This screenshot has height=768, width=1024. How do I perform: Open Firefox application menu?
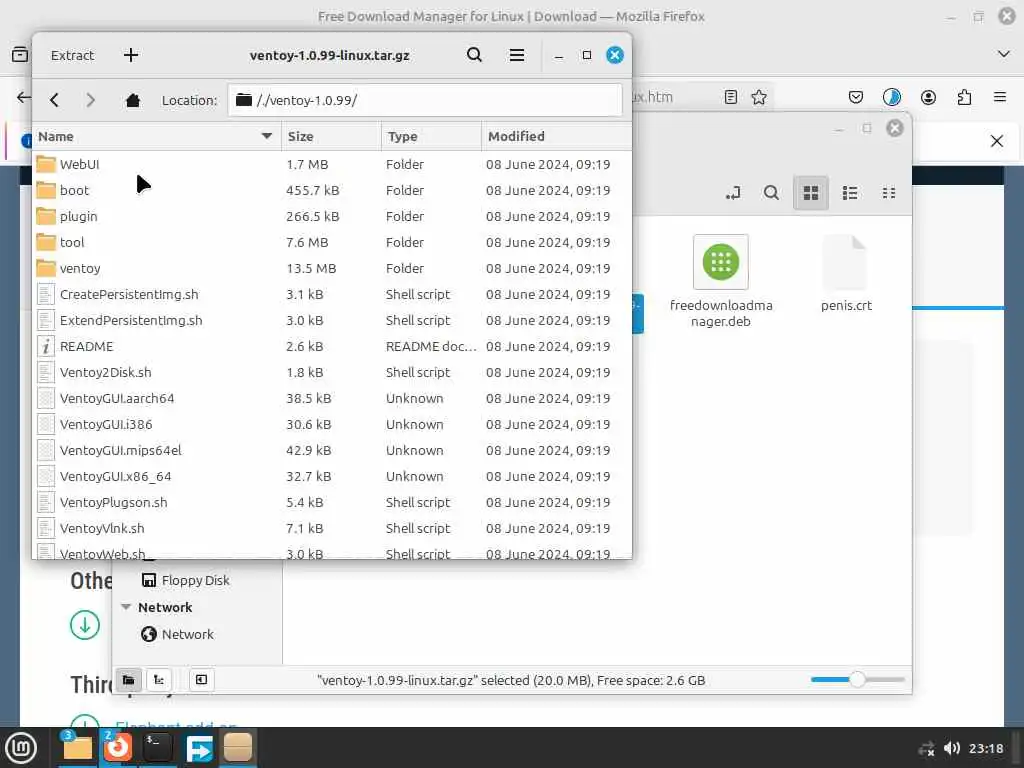[x=1000, y=97]
